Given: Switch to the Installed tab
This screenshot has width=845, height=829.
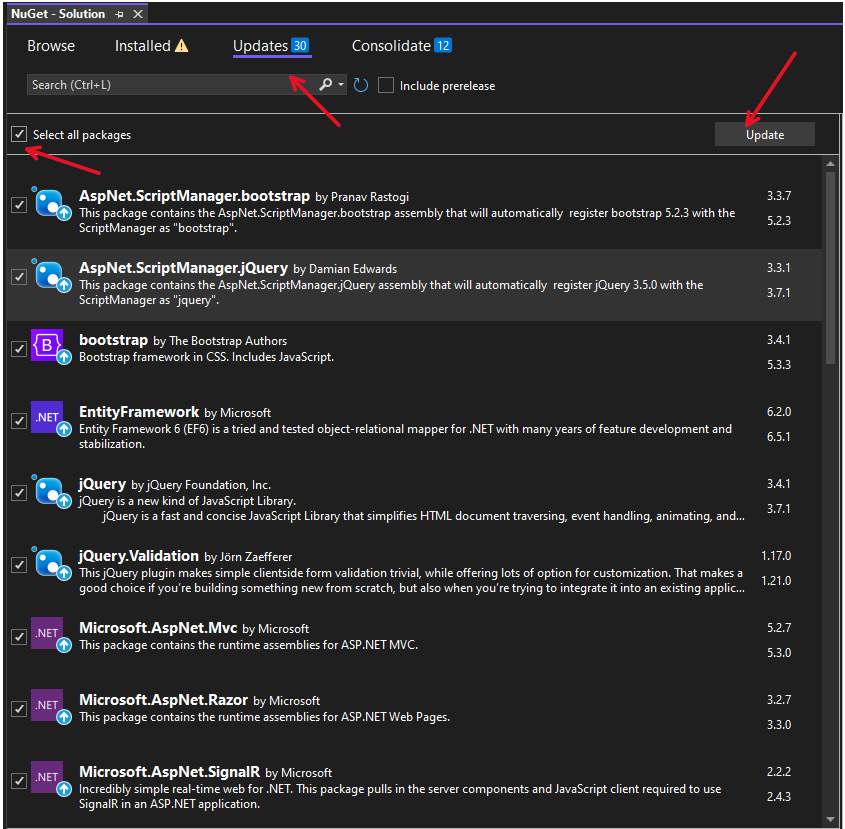Looking at the screenshot, I should [x=142, y=46].
